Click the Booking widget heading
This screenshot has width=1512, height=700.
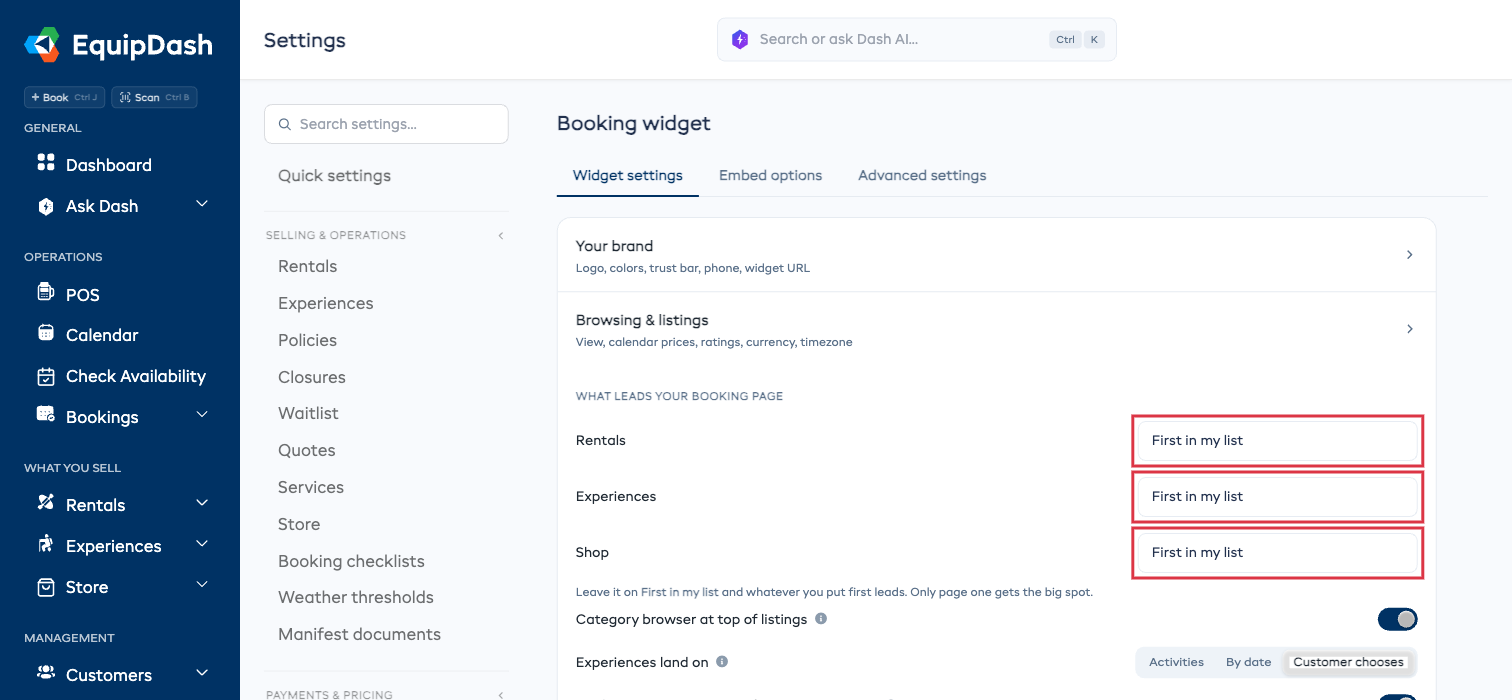pyautogui.click(x=634, y=123)
